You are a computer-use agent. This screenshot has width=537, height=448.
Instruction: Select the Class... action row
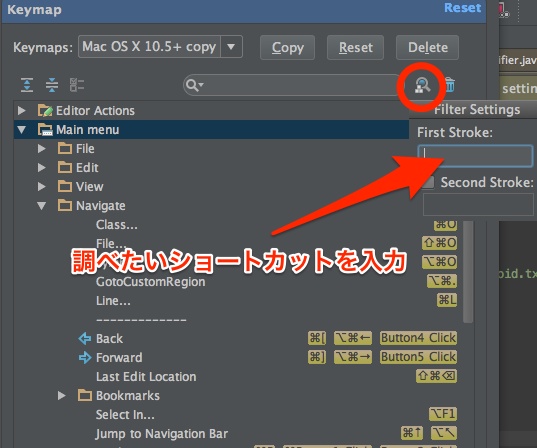point(116,225)
